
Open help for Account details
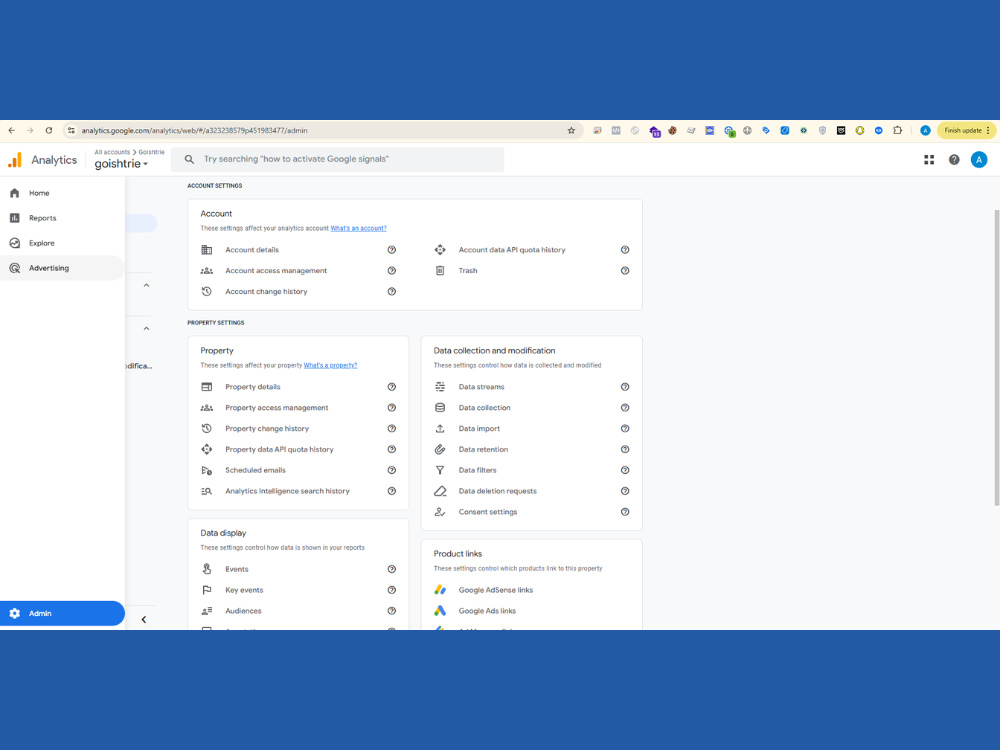tap(392, 250)
